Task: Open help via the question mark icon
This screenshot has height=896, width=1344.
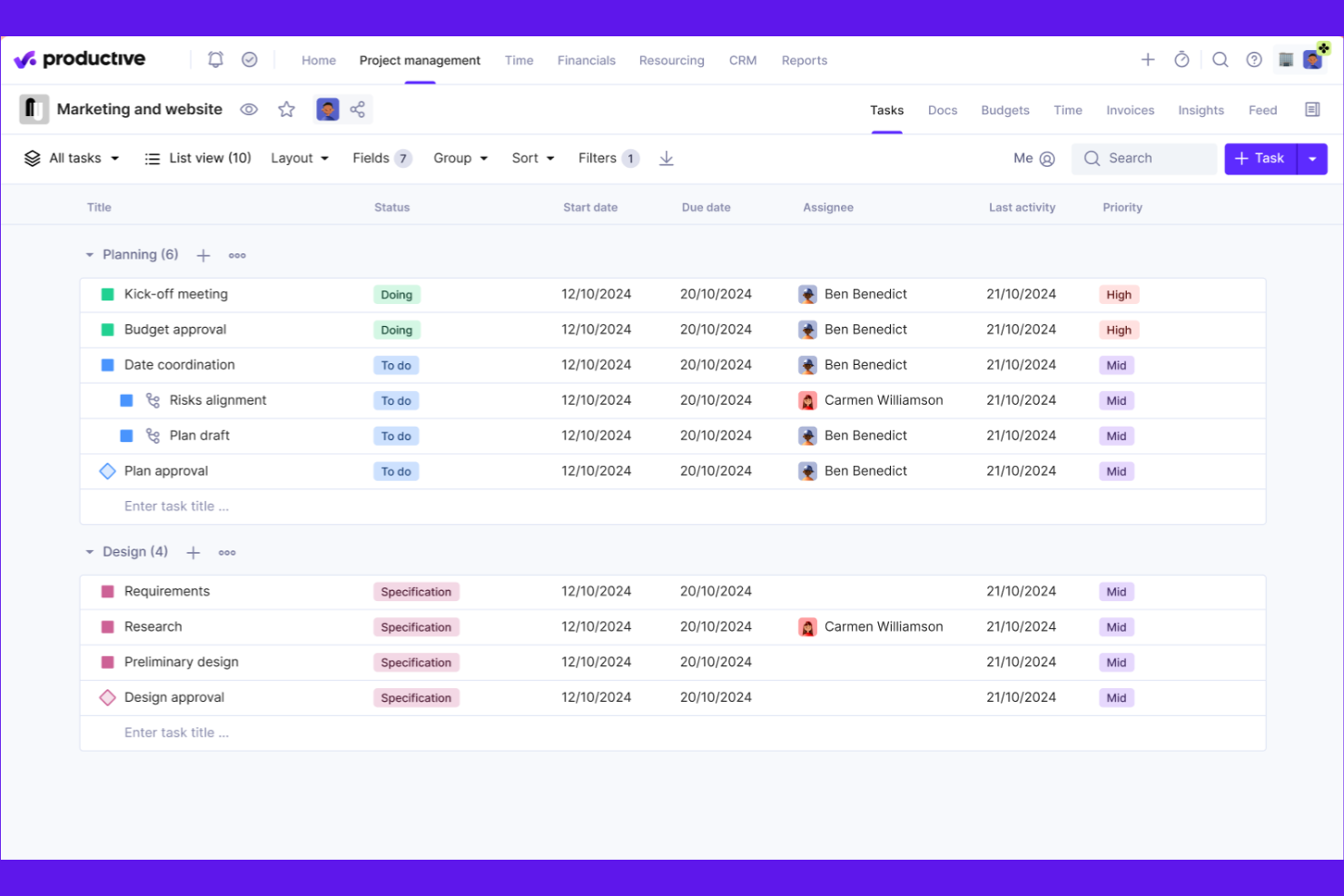Action: coord(1254,59)
